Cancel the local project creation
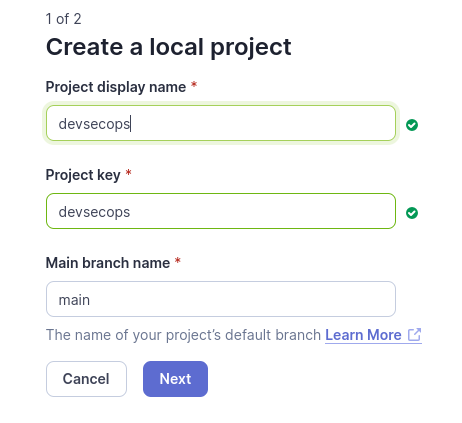Image resolution: width=462 pixels, height=423 pixels. click(x=86, y=379)
